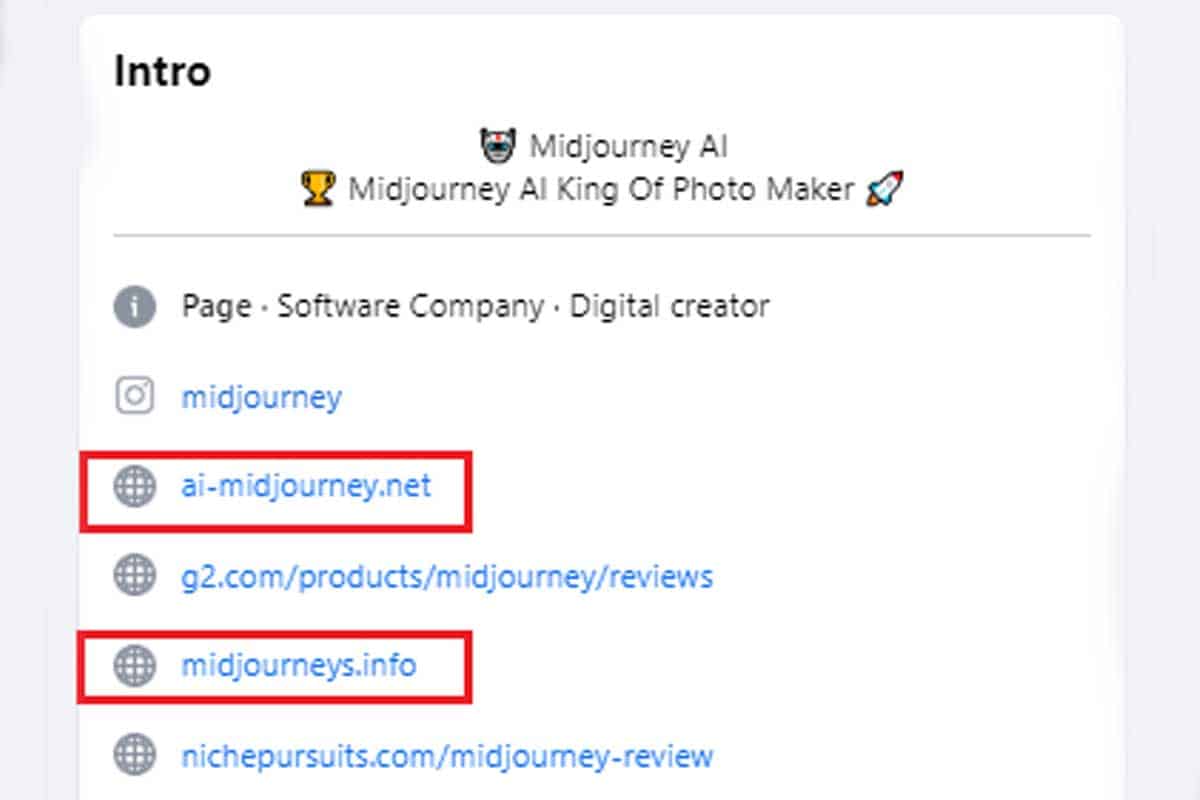Click 'Page · Software Company · Digital creator' text
Screen dimensions: 1200x800
pos(476,306)
